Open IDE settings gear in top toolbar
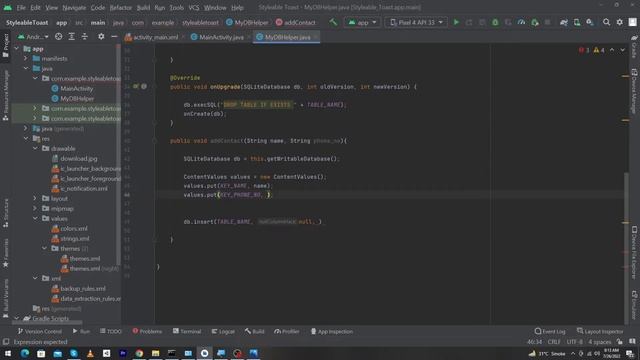This screenshot has height=360, width=640. pyautogui.click(x=620, y=22)
